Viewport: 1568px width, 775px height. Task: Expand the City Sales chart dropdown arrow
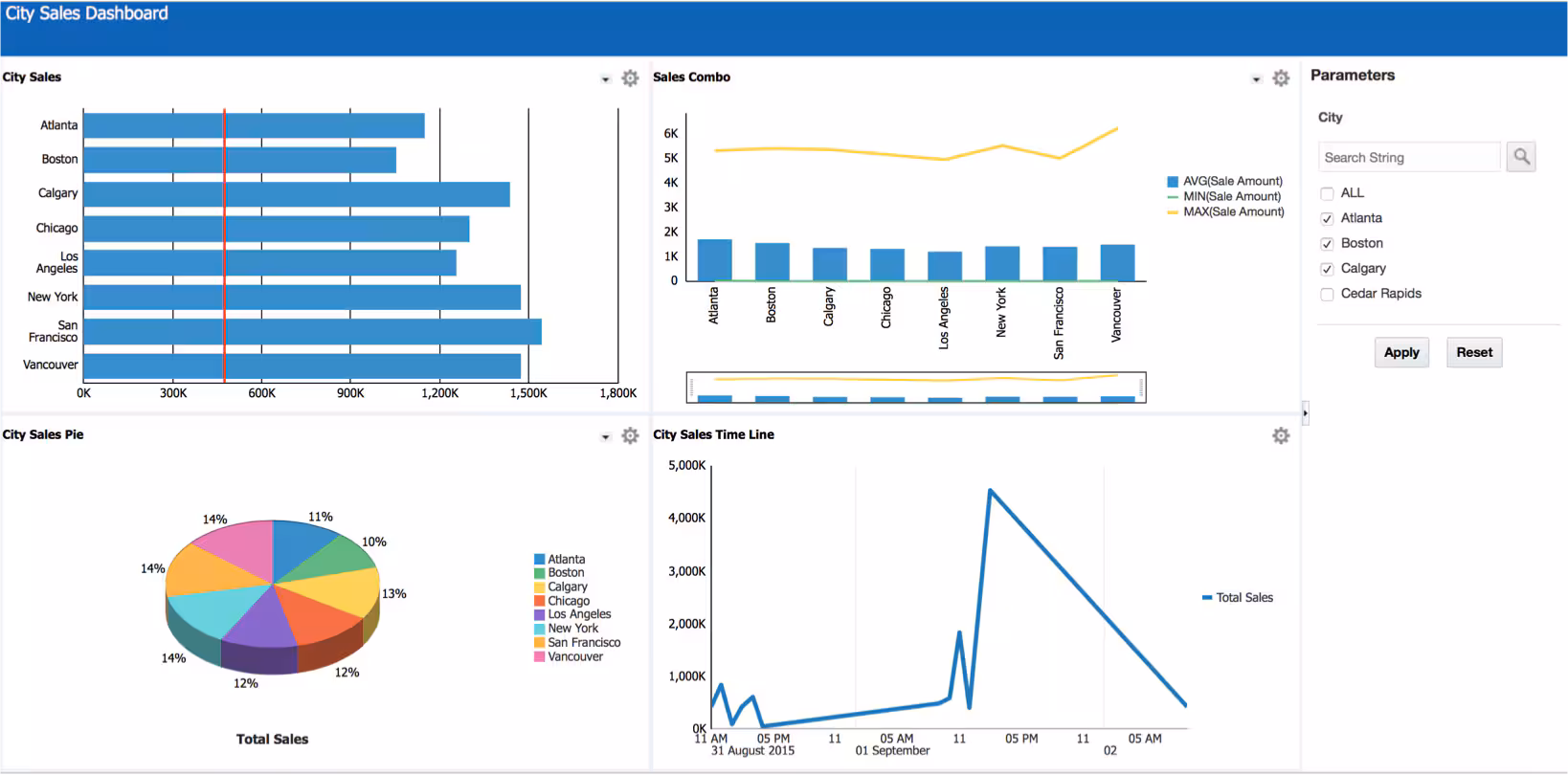[605, 79]
